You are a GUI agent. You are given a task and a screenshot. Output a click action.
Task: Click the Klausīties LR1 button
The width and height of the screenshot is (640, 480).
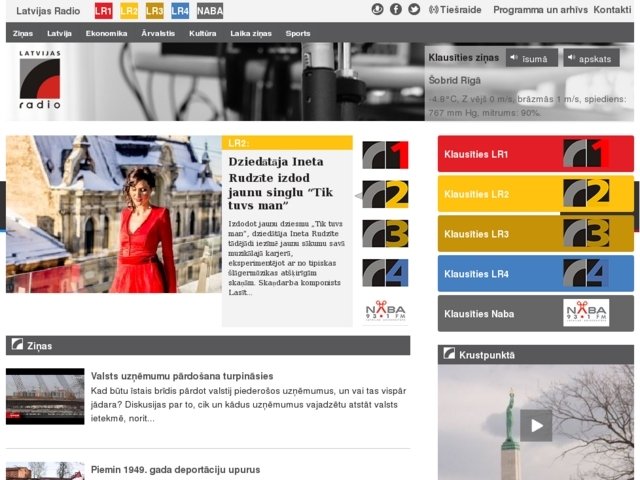[x=536, y=153]
